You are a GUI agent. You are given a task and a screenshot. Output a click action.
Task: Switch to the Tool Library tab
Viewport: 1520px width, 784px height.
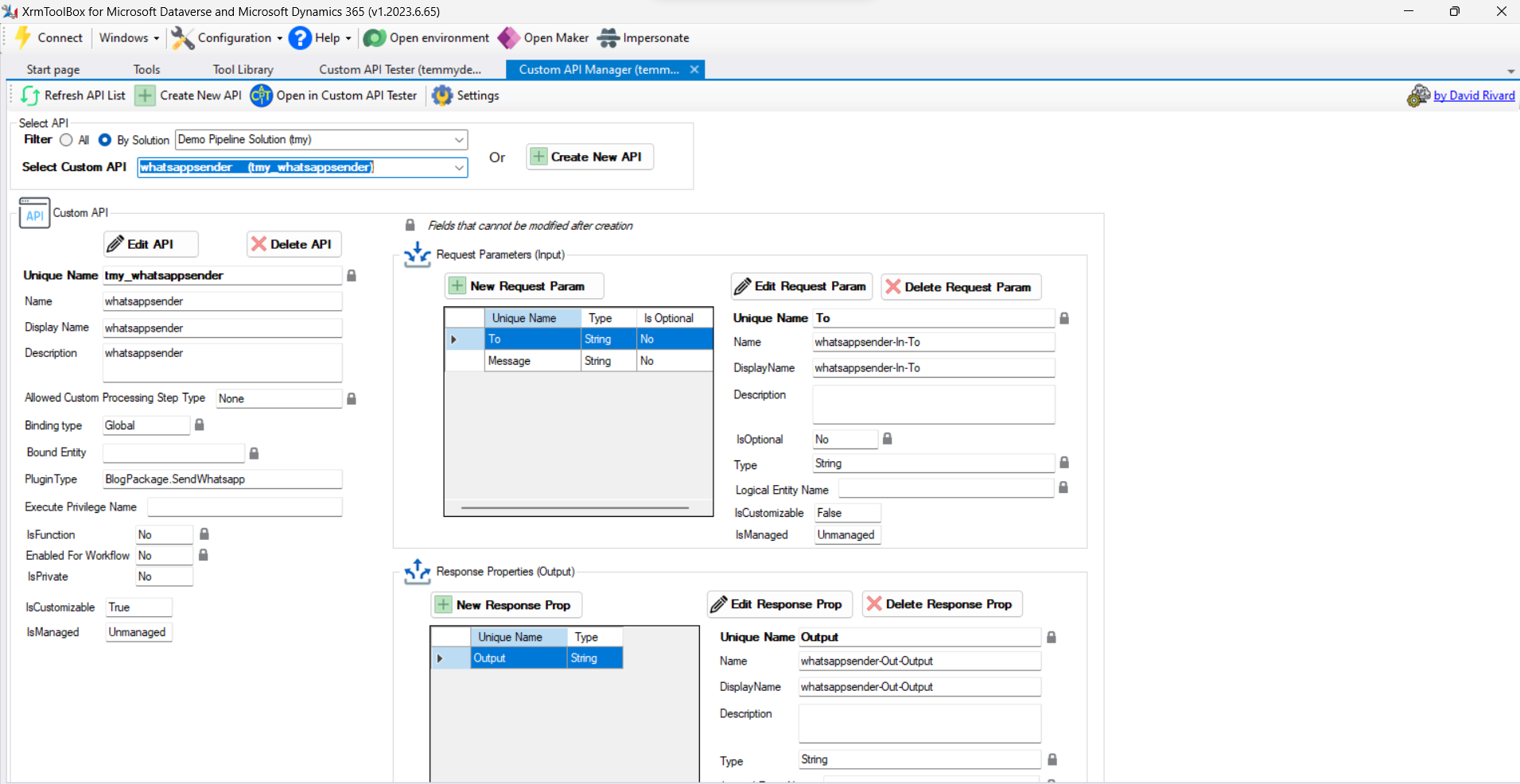(243, 70)
